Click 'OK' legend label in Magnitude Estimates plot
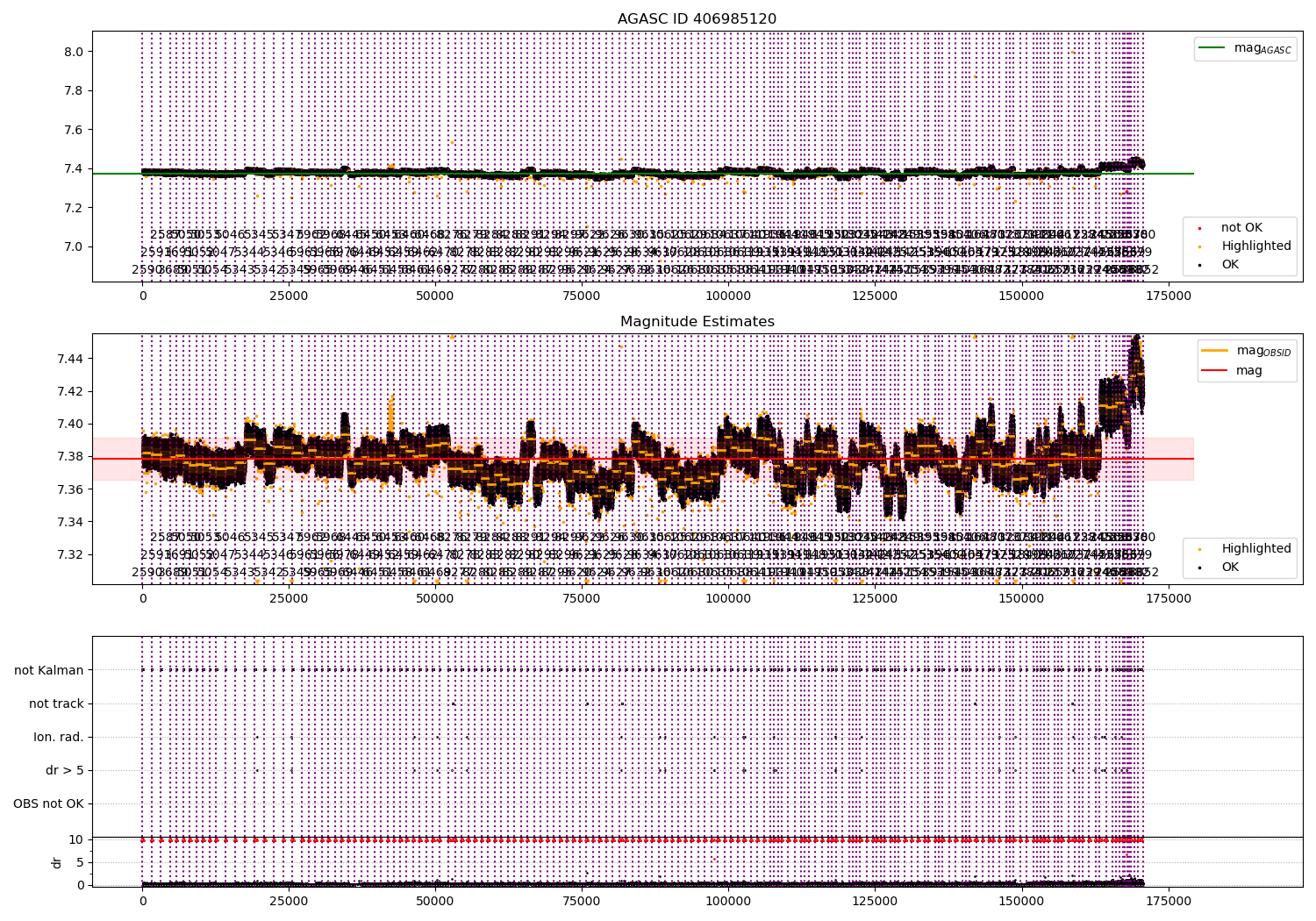 click(1230, 567)
